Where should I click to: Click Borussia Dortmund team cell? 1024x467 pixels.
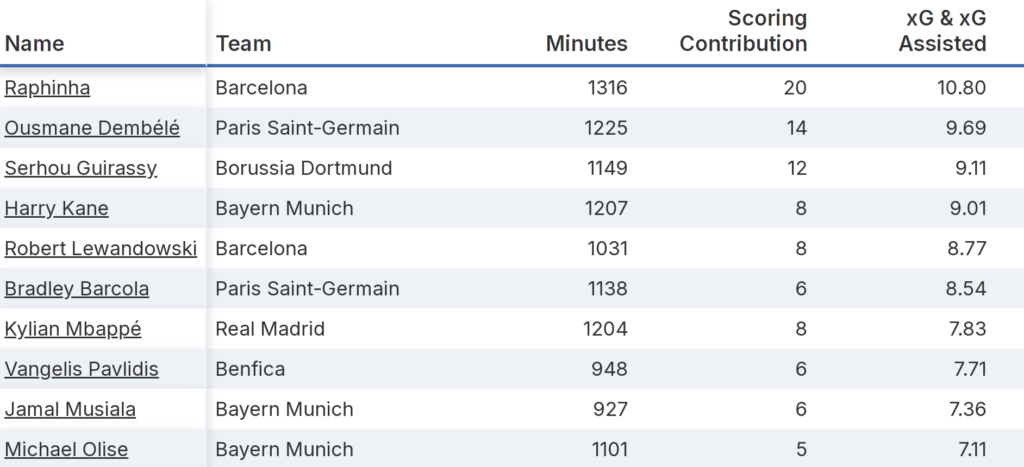pyautogui.click(x=303, y=168)
